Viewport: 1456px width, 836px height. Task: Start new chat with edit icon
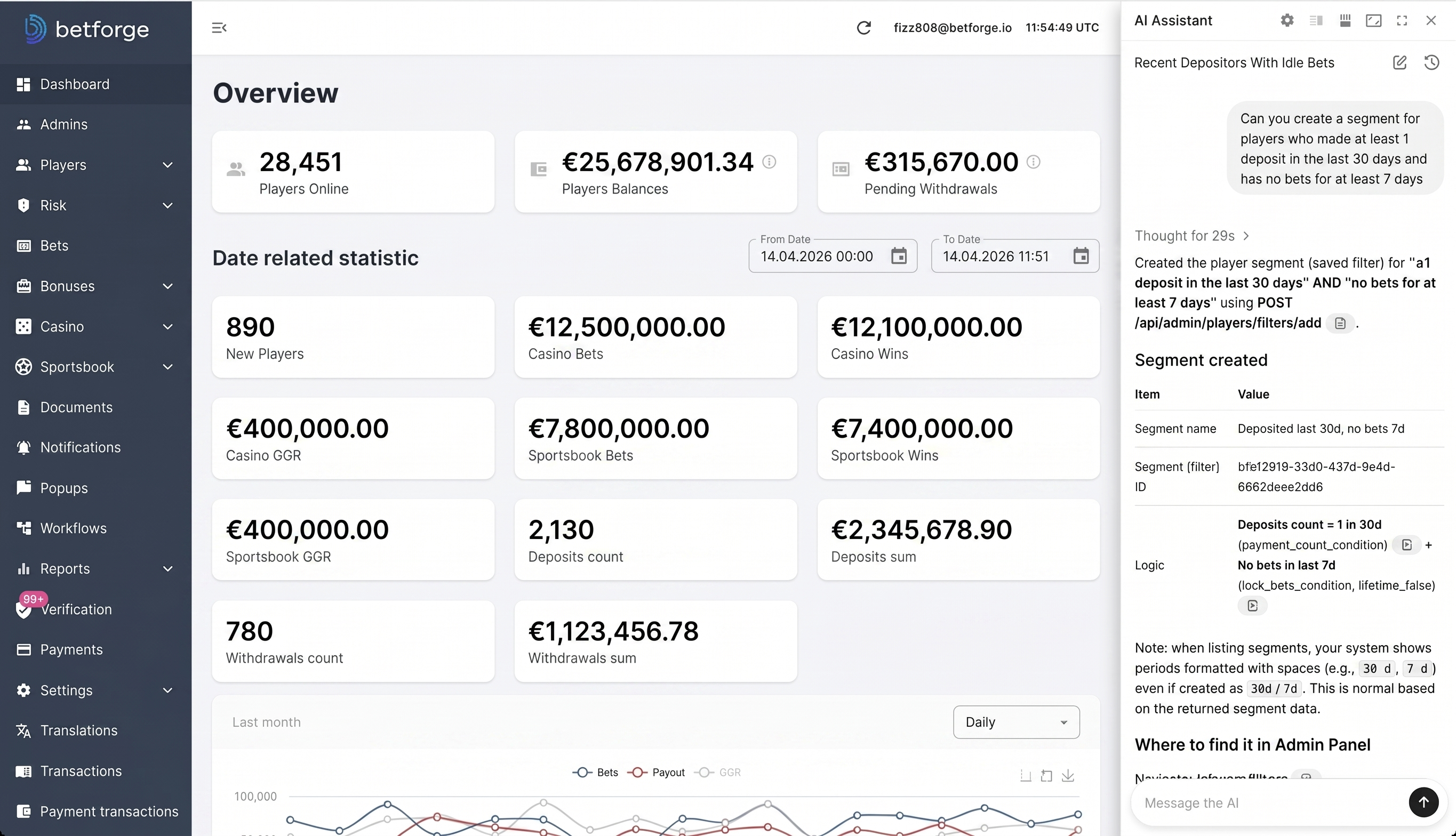pos(1399,62)
